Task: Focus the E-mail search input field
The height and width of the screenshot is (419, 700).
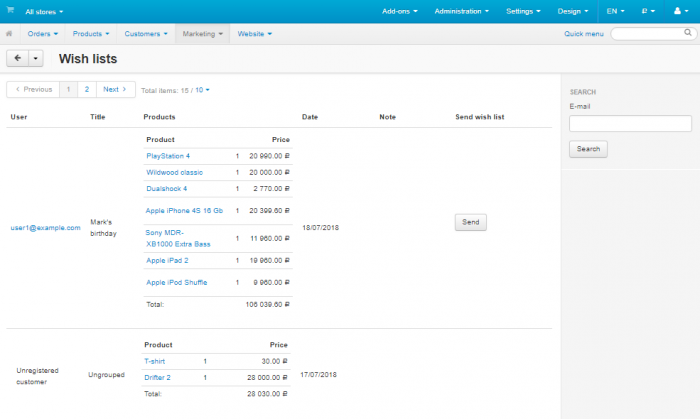Action: pos(630,124)
